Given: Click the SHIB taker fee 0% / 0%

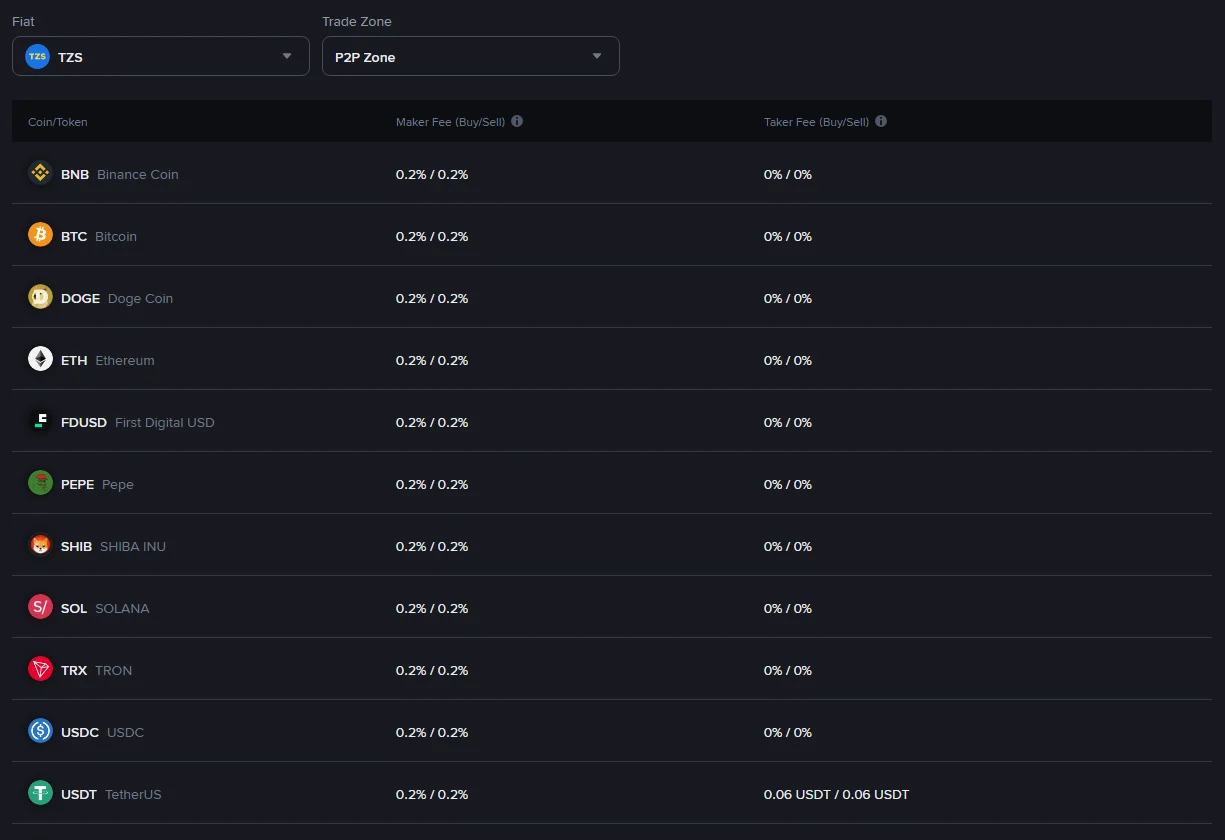Looking at the screenshot, I should [788, 546].
